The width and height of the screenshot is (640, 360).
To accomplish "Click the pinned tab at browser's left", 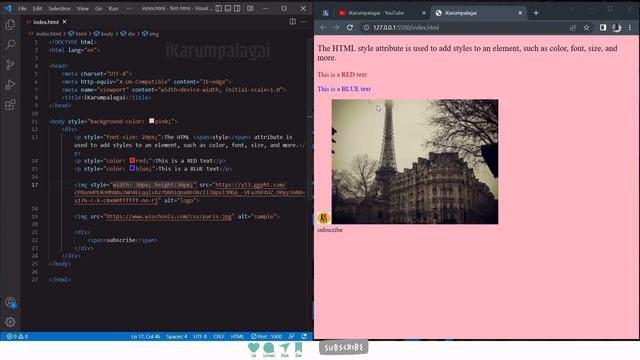I will pyautogui.click(x=325, y=13).
